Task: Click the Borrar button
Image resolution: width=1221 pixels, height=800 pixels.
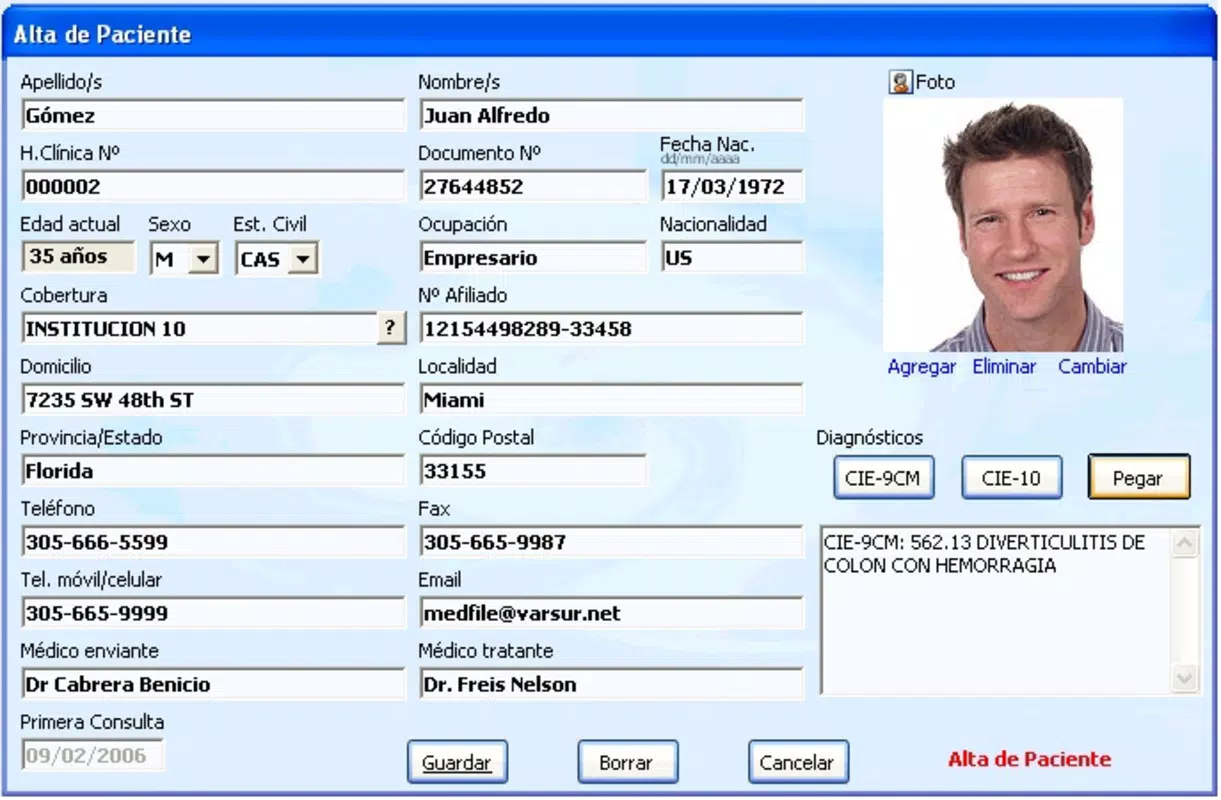Action: pos(627,763)
